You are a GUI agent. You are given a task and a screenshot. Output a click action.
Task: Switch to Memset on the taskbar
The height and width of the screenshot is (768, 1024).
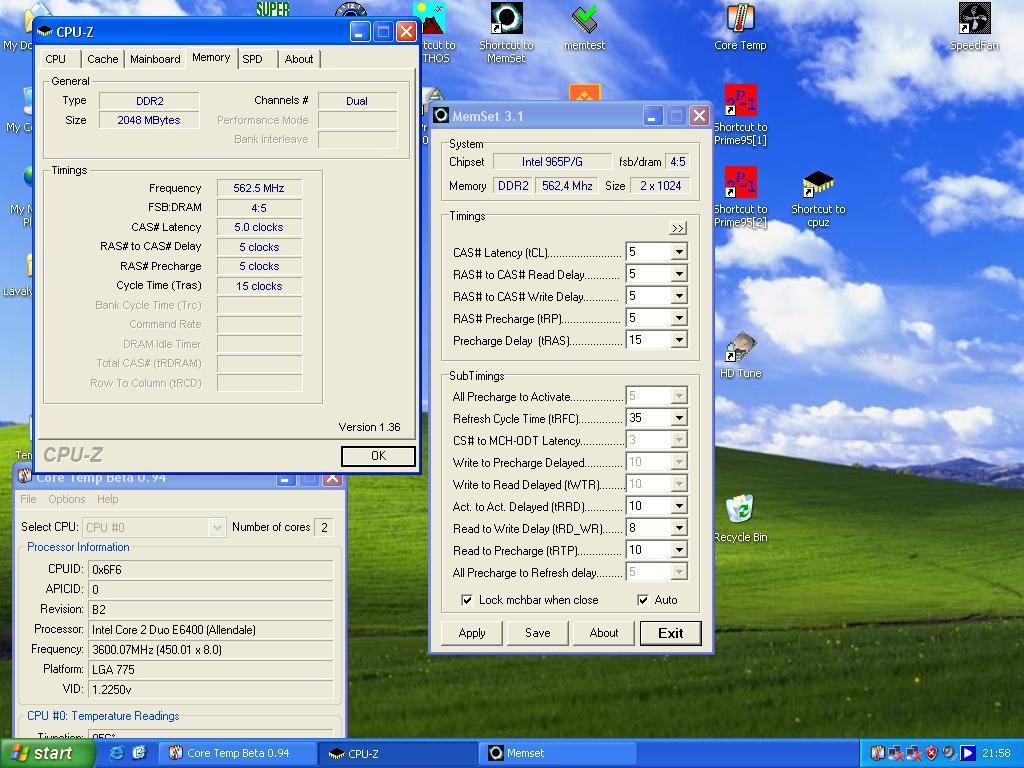point(556,753)
